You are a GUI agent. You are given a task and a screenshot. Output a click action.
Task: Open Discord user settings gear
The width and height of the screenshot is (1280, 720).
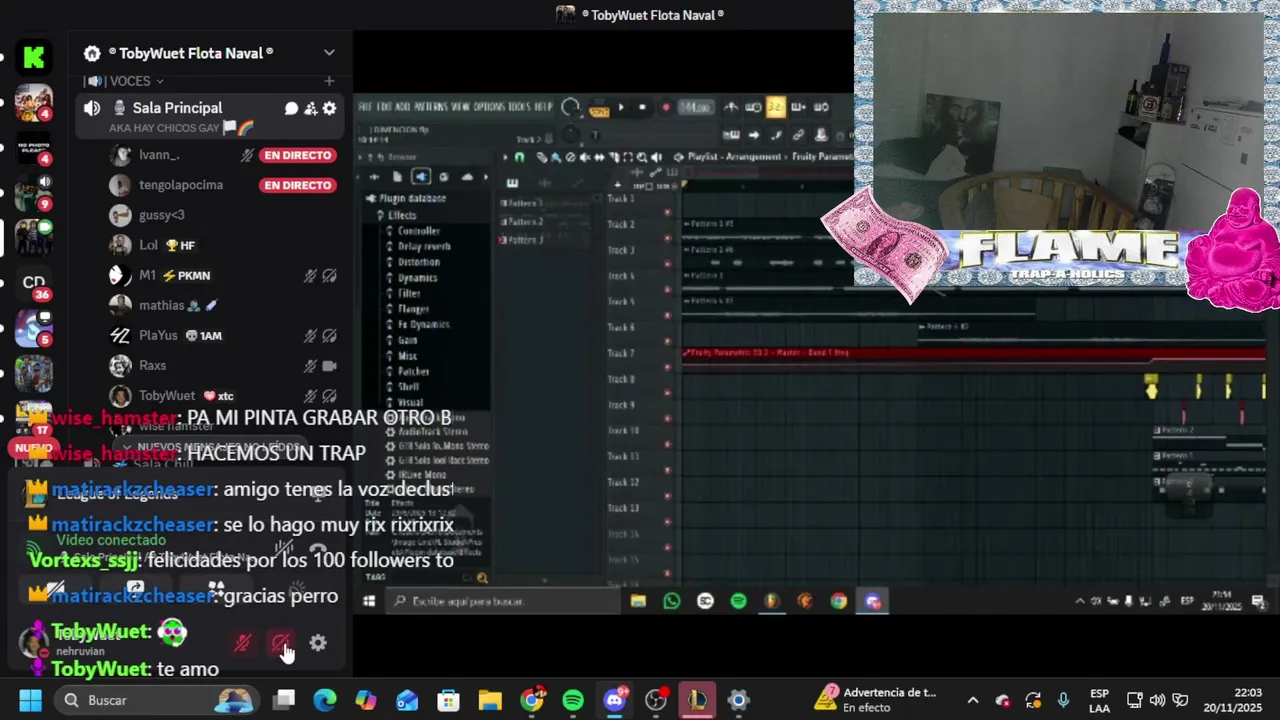click(318, 644)
